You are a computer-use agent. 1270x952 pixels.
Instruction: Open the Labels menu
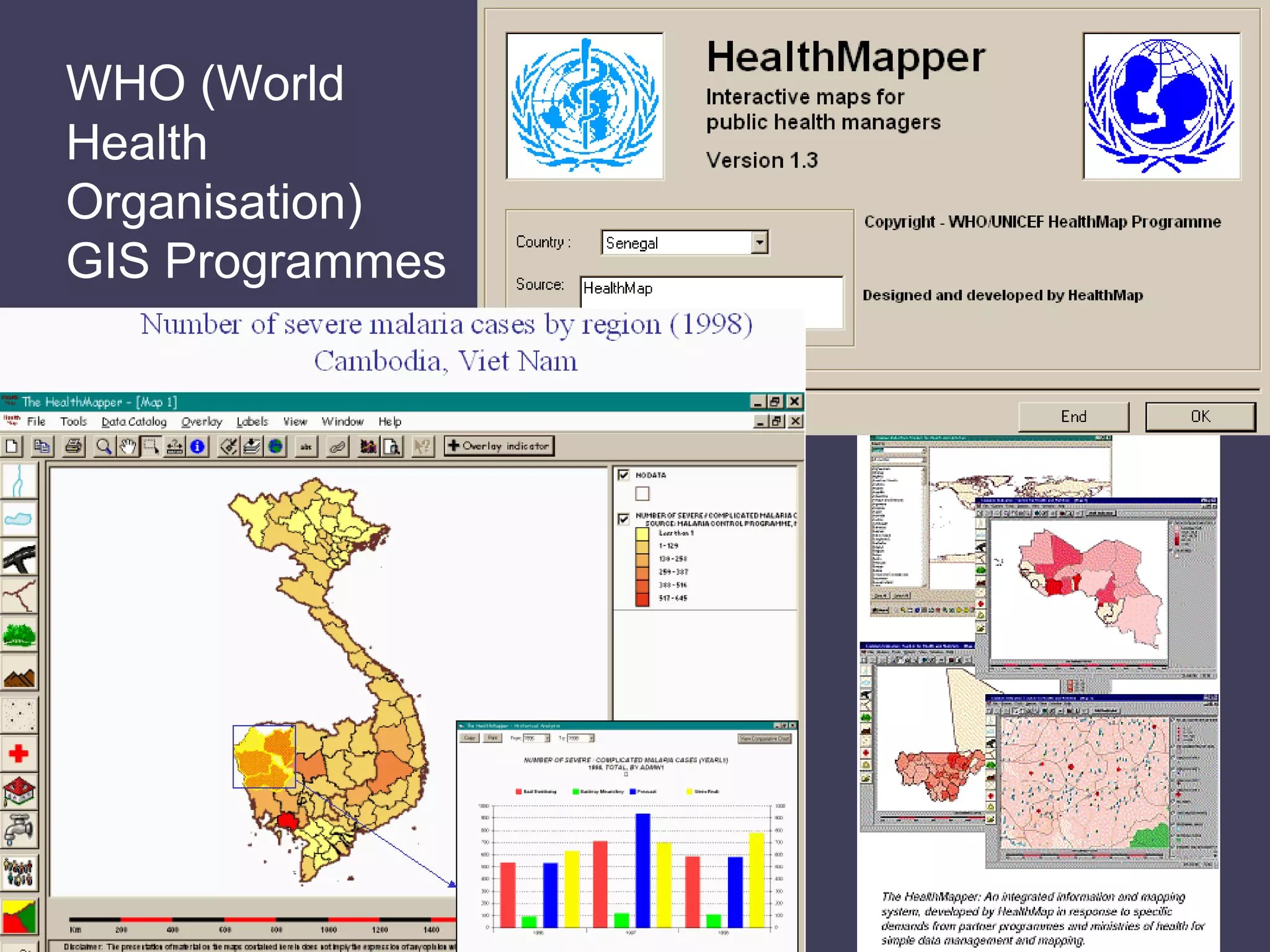coord(252,421)
